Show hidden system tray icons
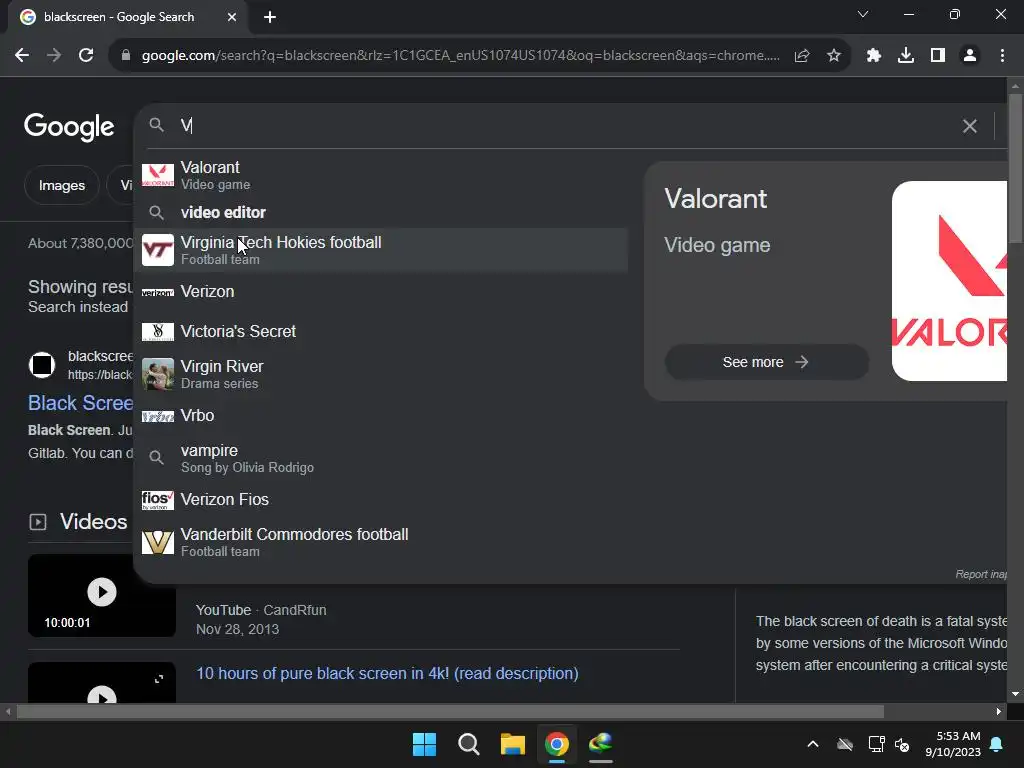 click(813, 744)
